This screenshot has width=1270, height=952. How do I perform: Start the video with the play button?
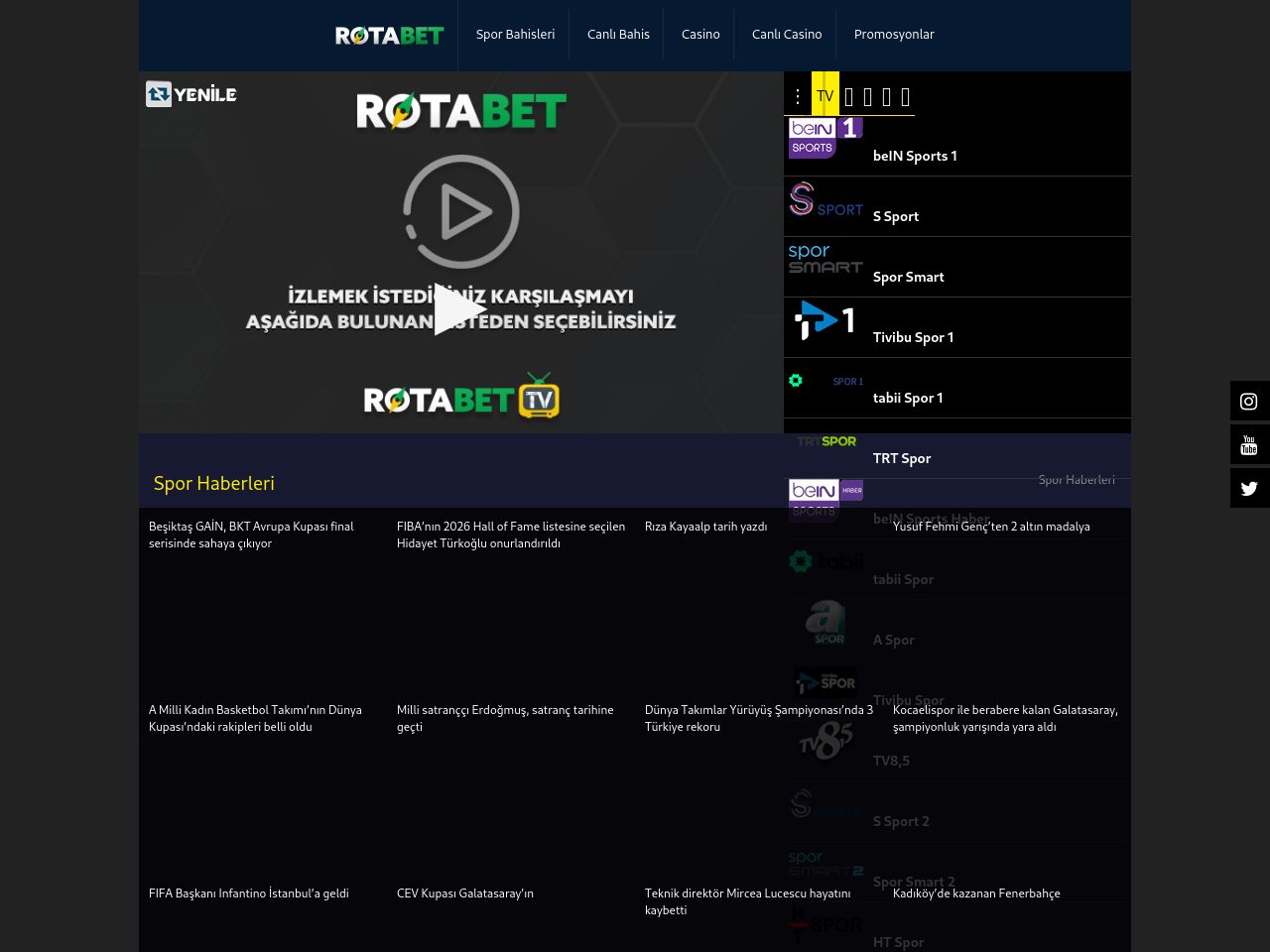460,309
